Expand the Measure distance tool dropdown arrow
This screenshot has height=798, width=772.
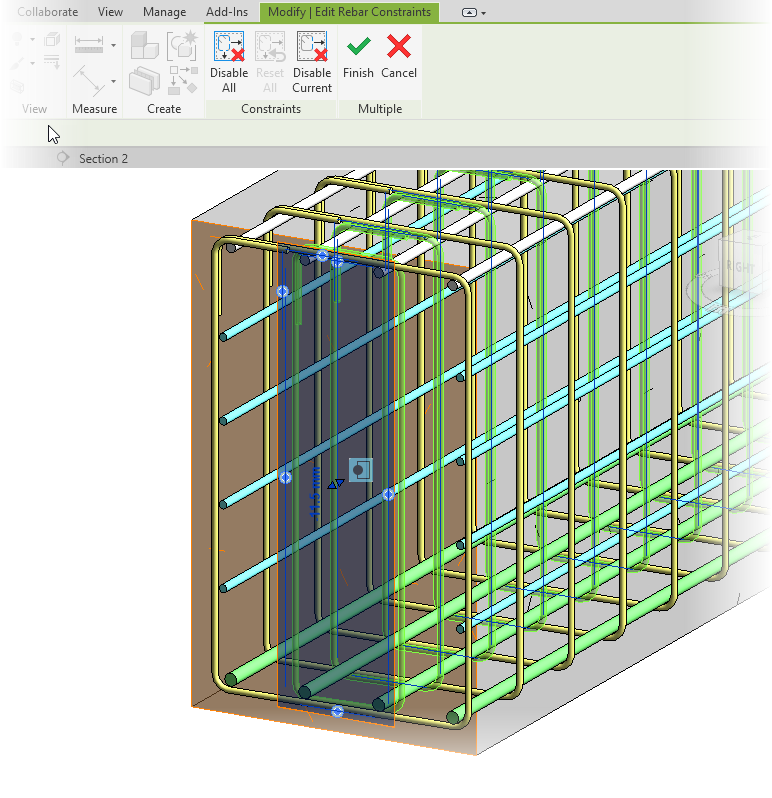[113, 45]
